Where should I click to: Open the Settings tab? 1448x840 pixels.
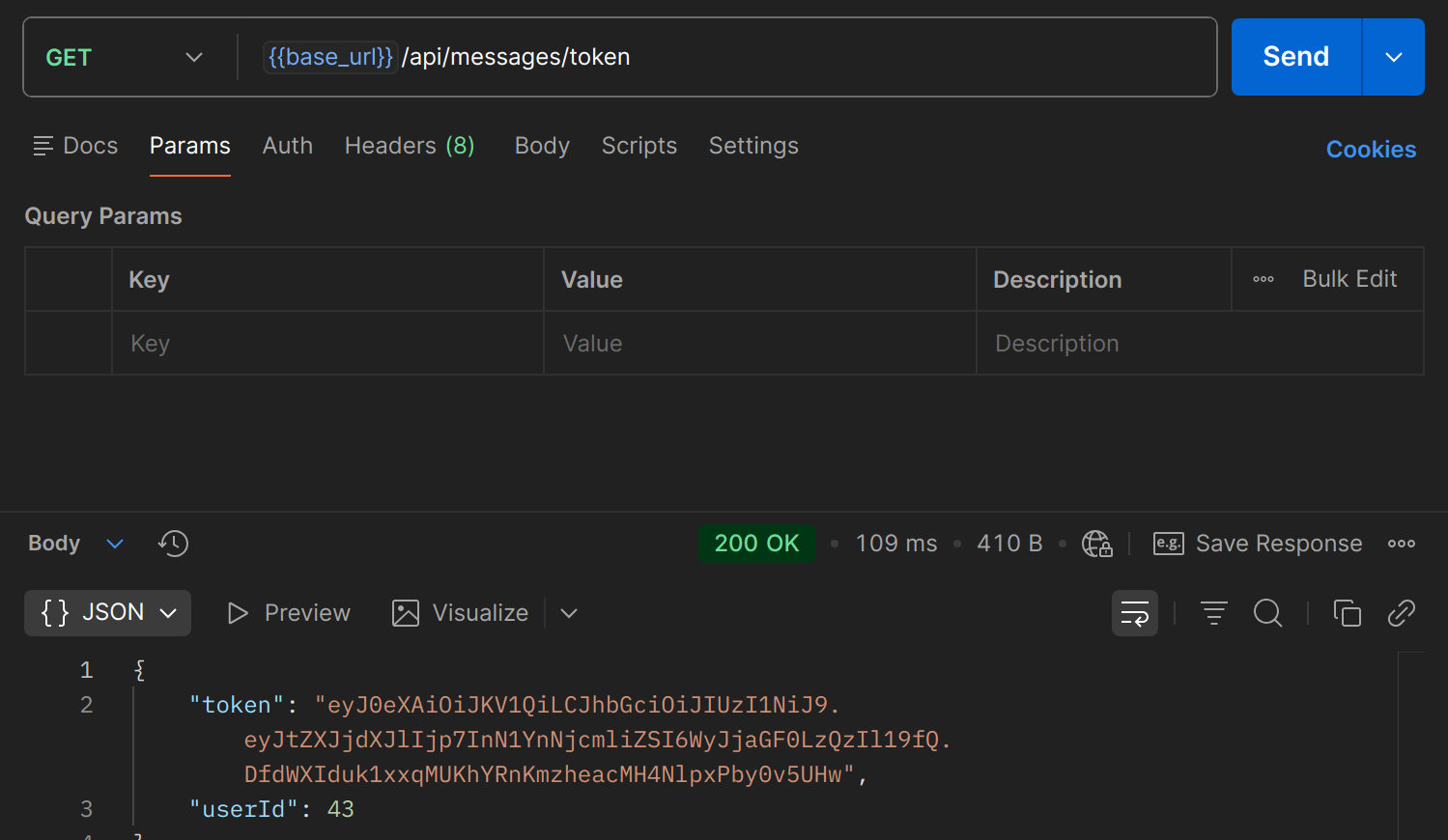(753, 146)
